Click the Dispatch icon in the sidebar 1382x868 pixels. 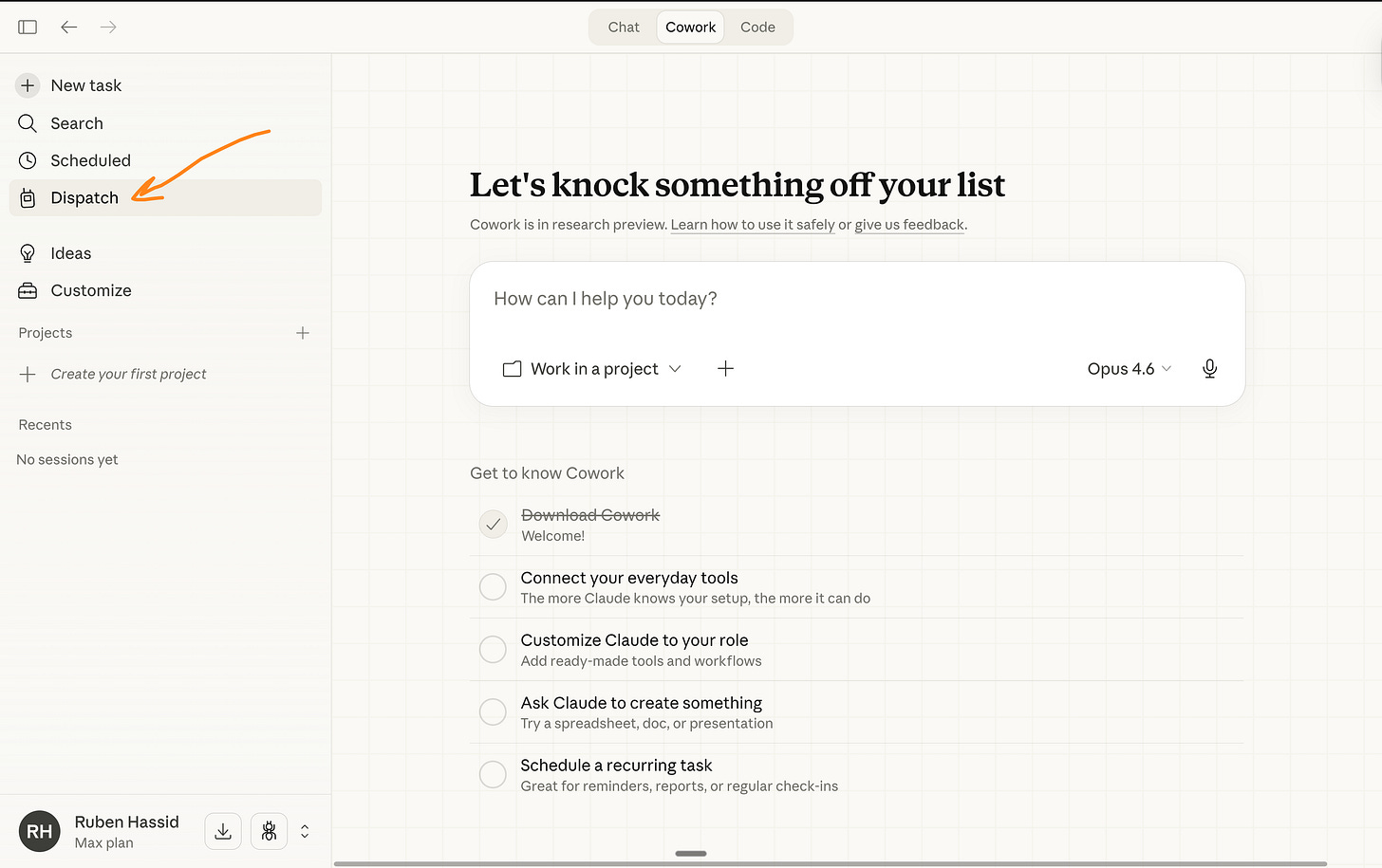[x=28, y=198]
